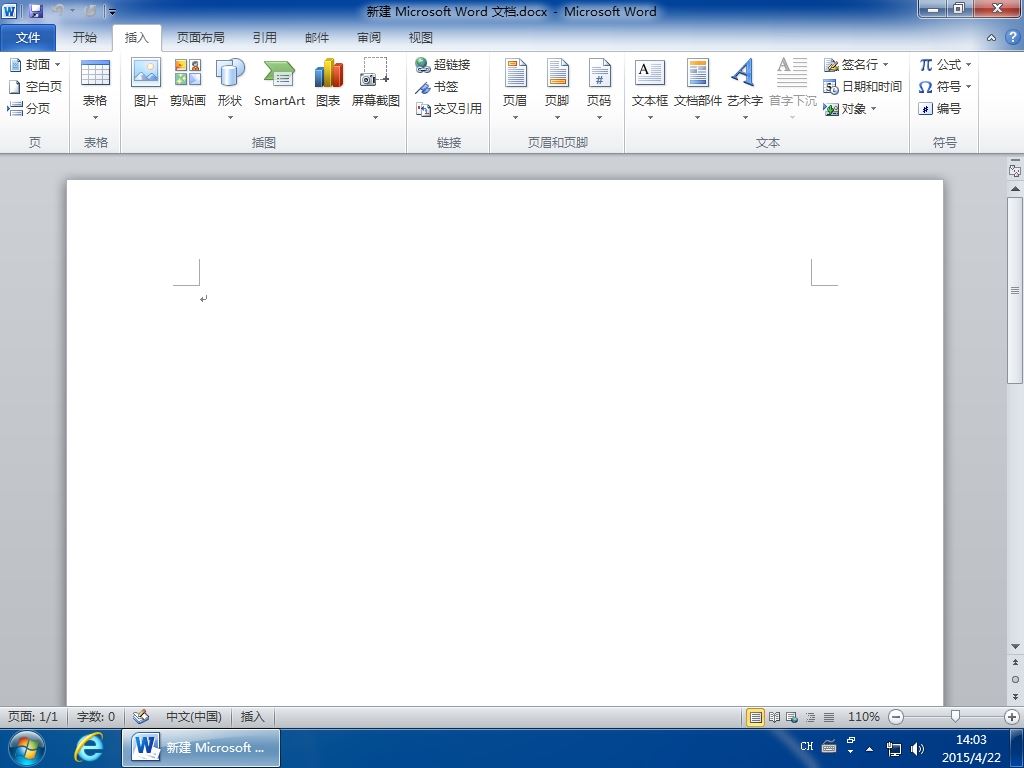
Task: Click the volume icon in system tray
Action: click(917, 748)
